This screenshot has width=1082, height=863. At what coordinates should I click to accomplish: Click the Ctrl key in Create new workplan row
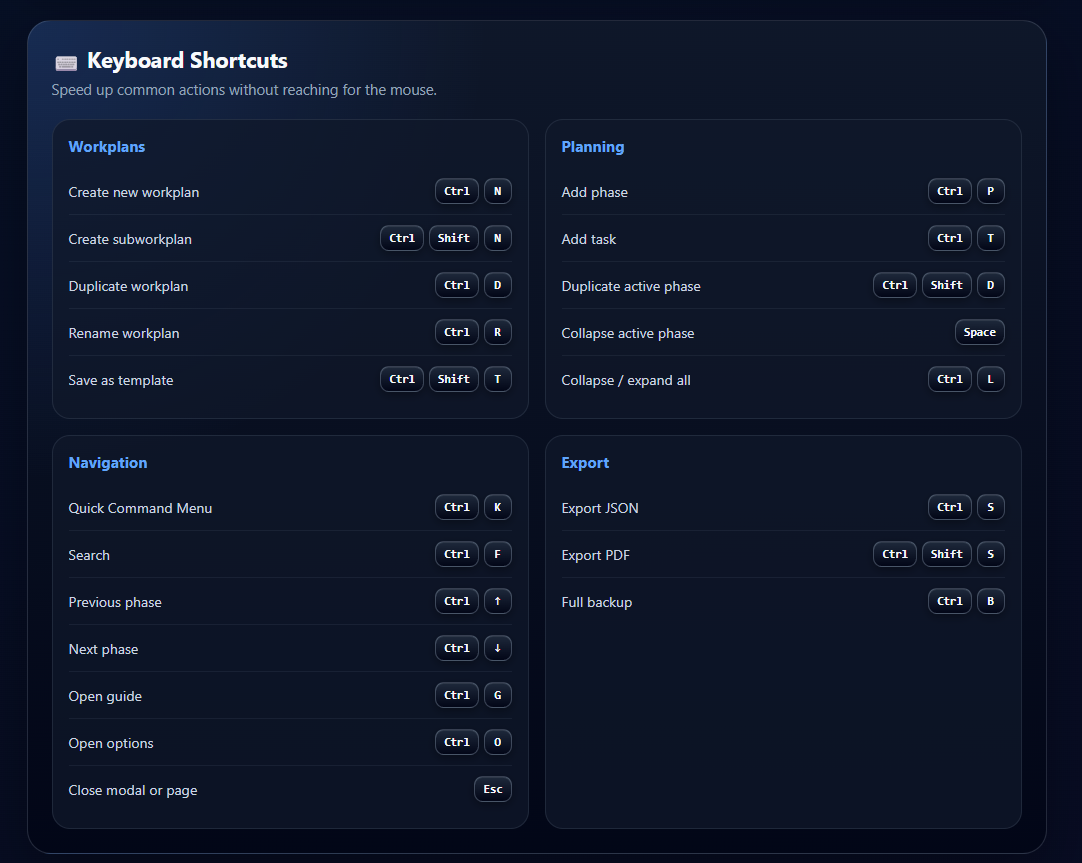pyautogui.click(x=457, y=191)
